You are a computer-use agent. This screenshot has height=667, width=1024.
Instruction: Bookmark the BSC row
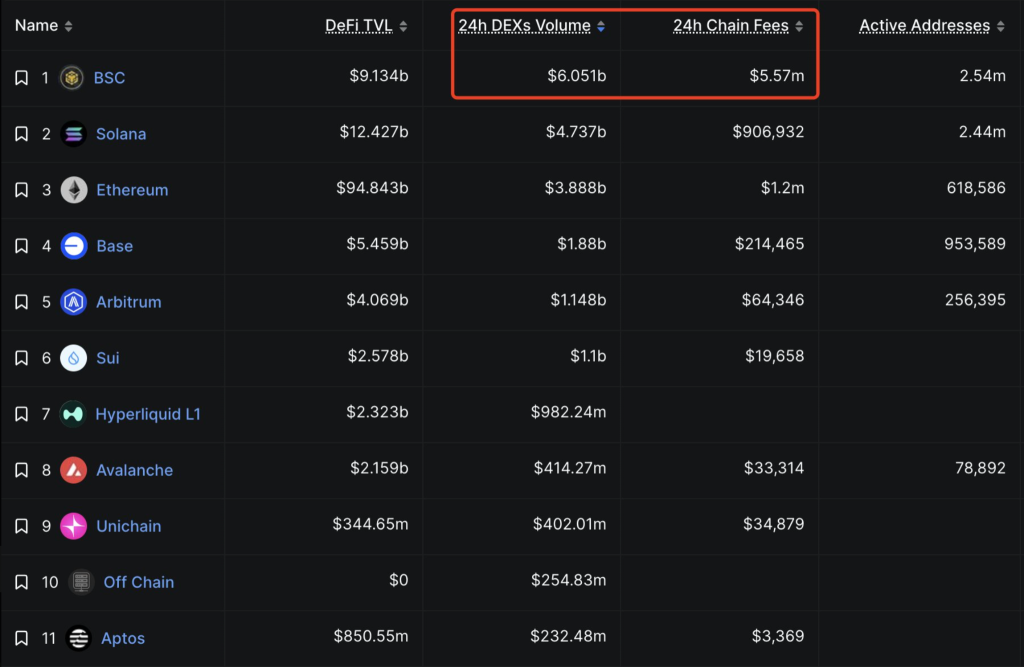(21, 78)
